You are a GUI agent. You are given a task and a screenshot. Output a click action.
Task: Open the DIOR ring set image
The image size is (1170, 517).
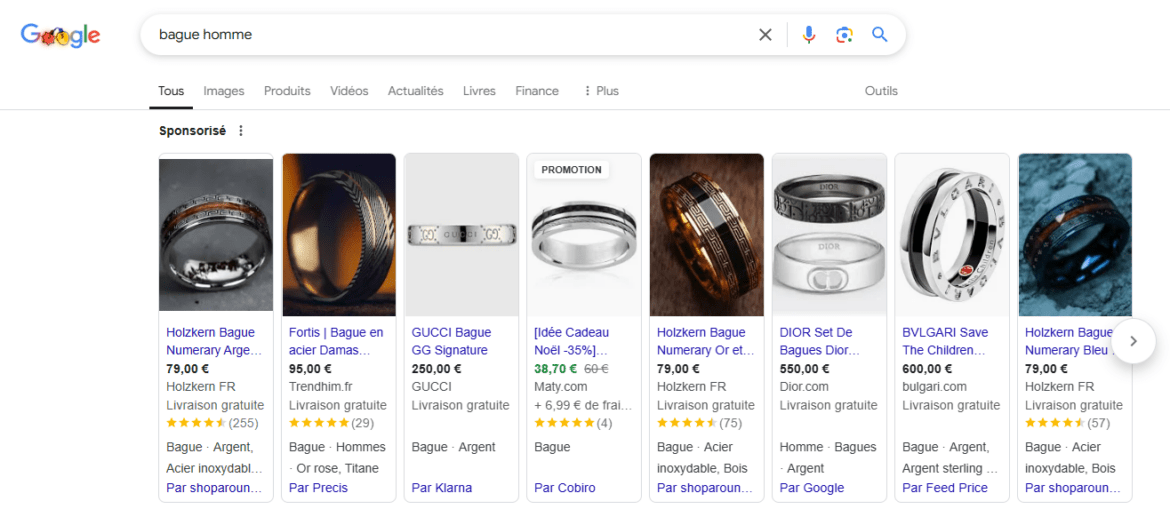pyautogui.click(x=829, y=235)
